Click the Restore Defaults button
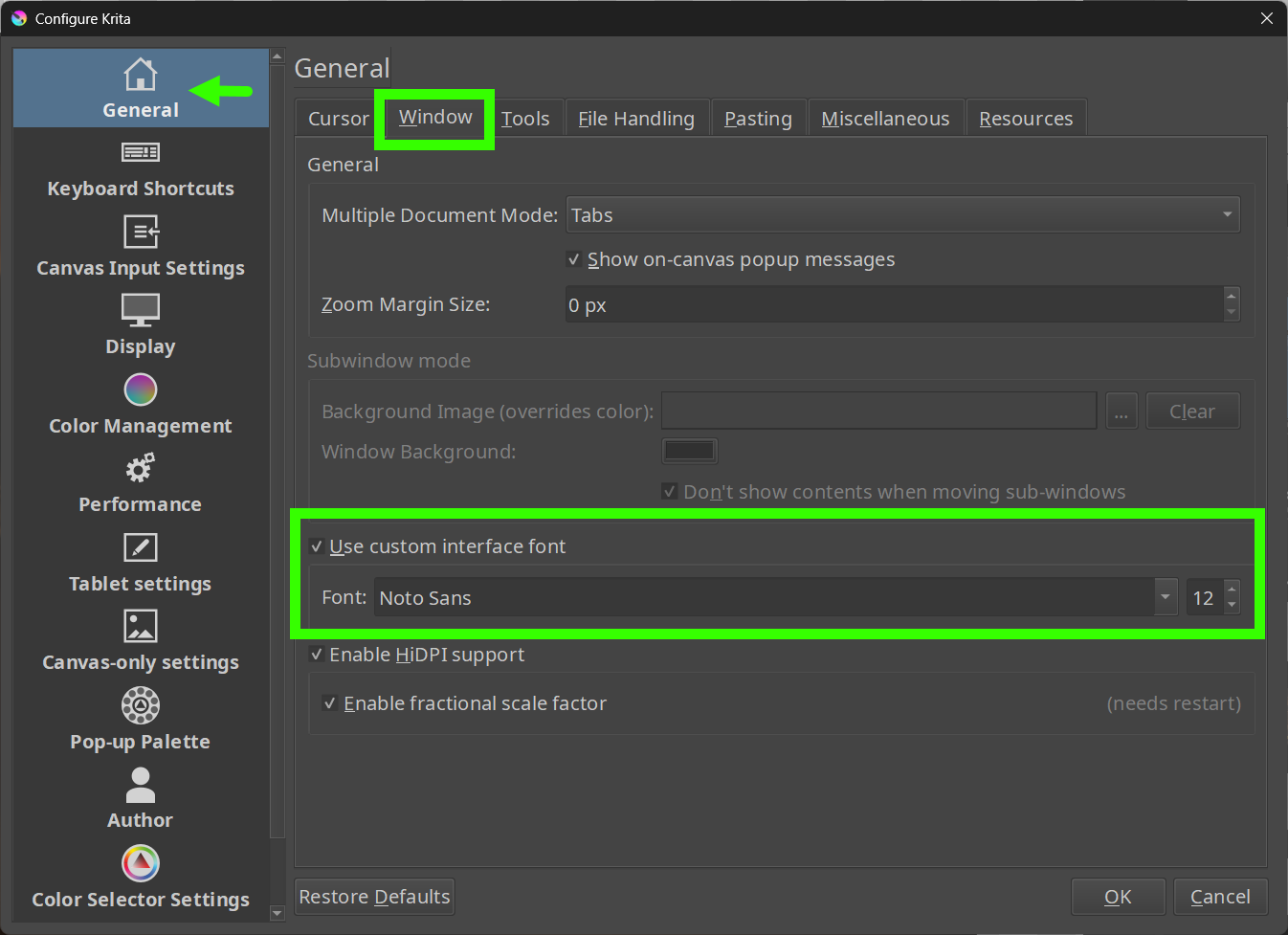The width and height of the screenshot is (1288, 935). pyautogui.click(x=373, y=896)
